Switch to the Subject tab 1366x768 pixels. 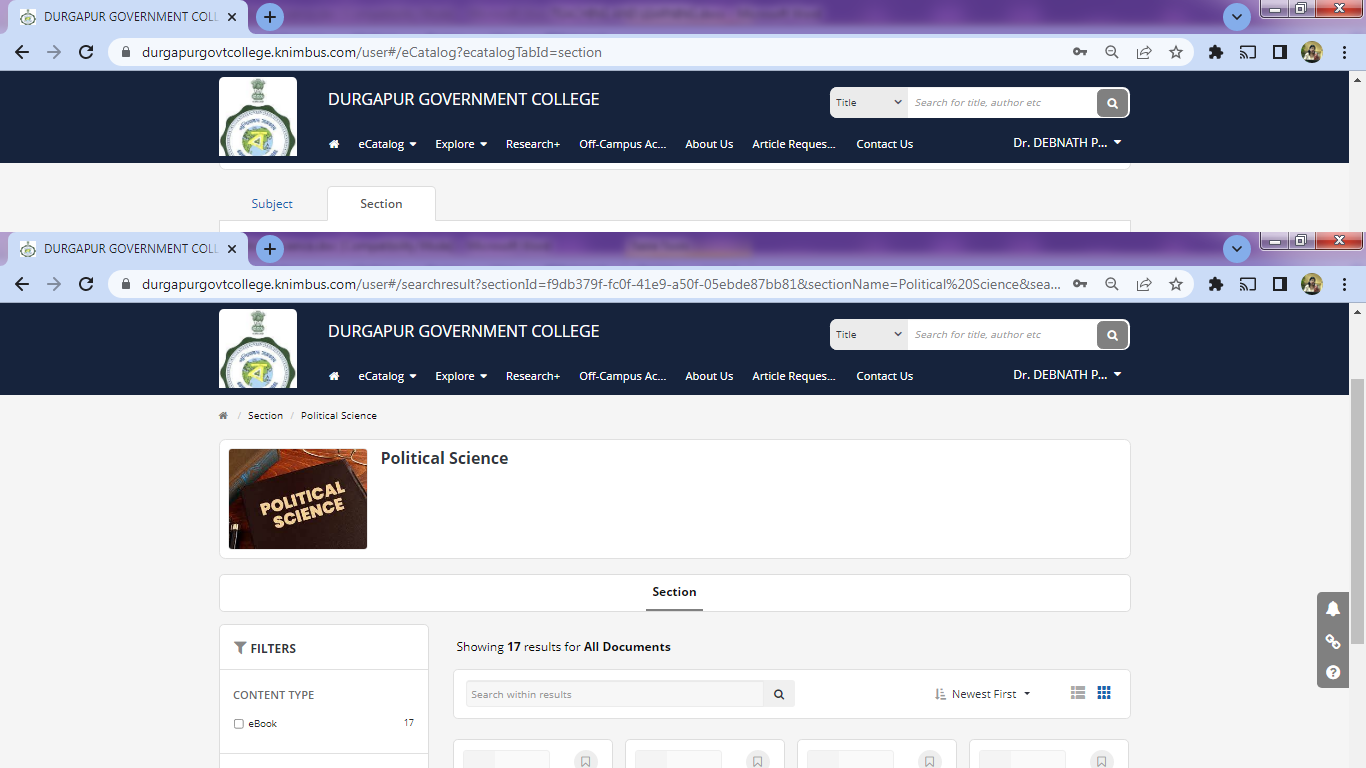272,204
